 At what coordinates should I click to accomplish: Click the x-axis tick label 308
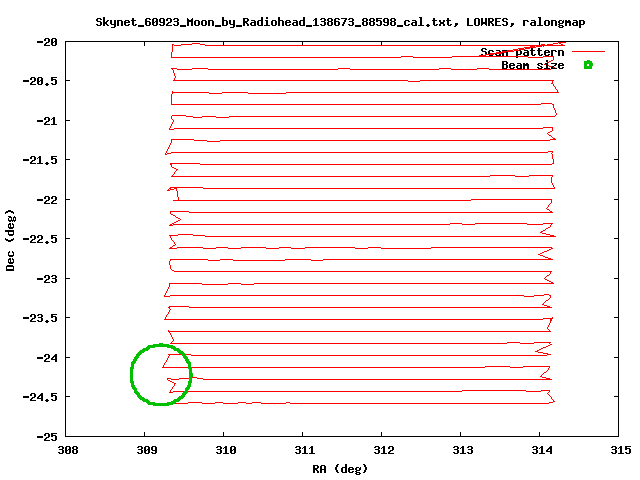68,450
